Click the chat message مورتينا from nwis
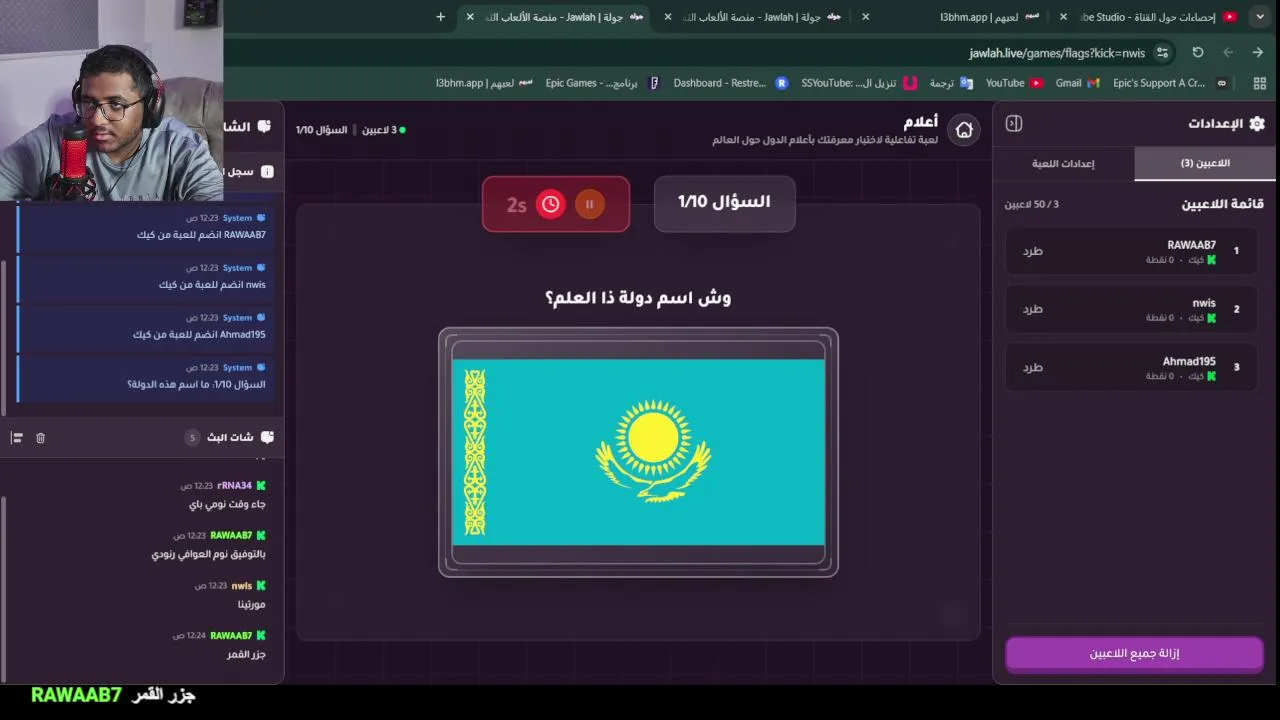This screenshot has height=720, width=1280. (x=252, y=604)
